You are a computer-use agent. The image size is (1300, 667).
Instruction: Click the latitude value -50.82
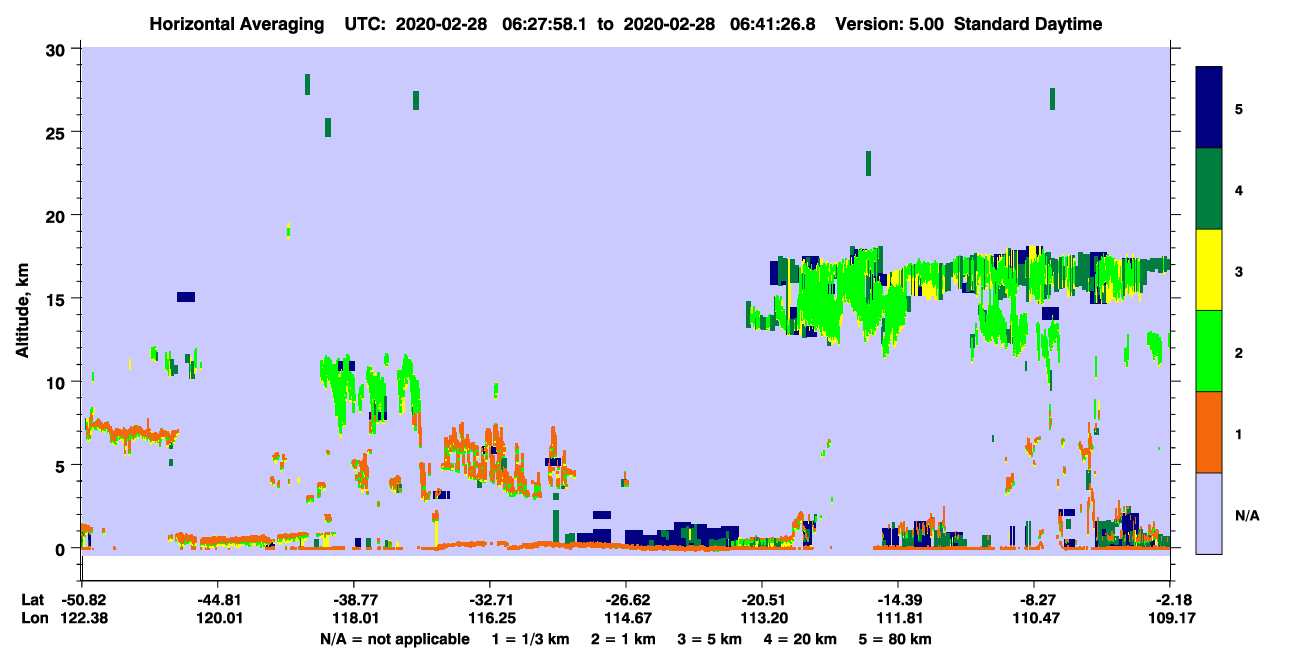pyautogui.click(x=82, y=600)
